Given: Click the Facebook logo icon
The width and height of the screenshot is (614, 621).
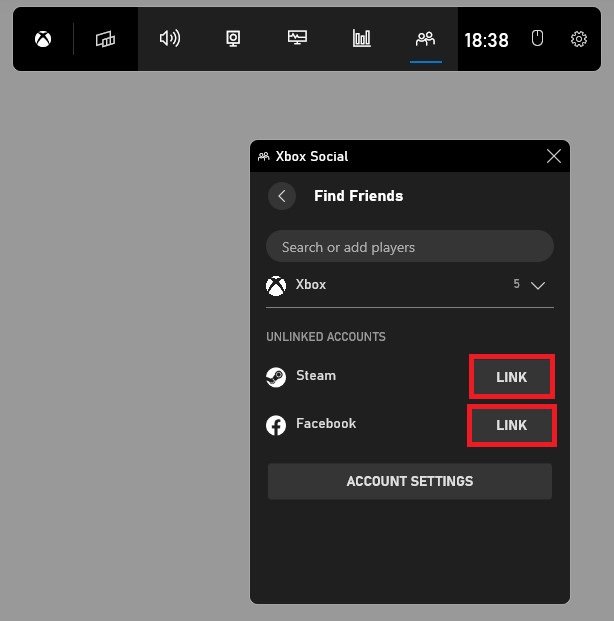Looking at the screenshot, I should point(276,425).
